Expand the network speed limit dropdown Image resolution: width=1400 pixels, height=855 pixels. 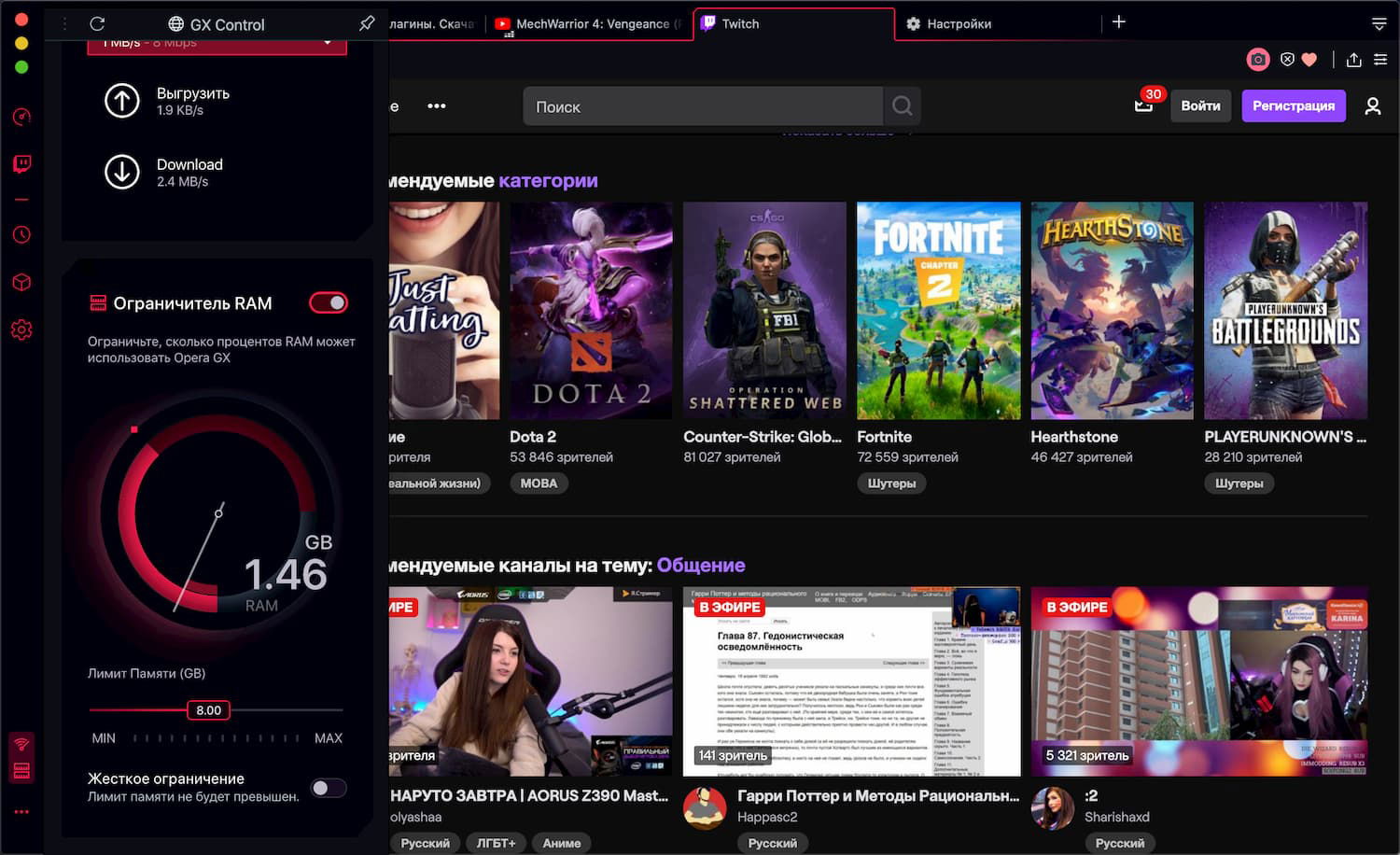click(x=217, y=44)
